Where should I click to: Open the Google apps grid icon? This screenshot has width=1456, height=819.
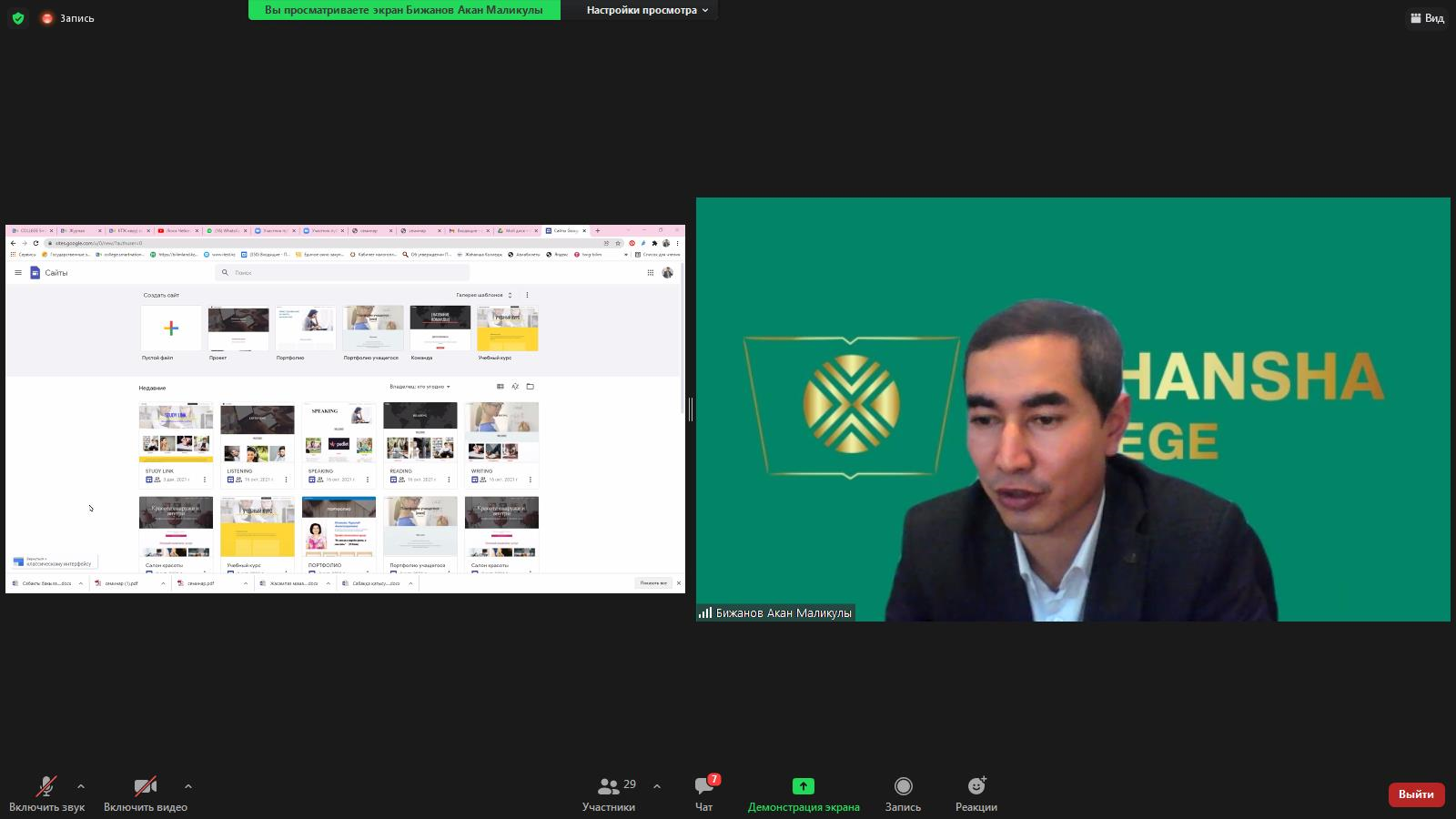click(x=651, y=272)
